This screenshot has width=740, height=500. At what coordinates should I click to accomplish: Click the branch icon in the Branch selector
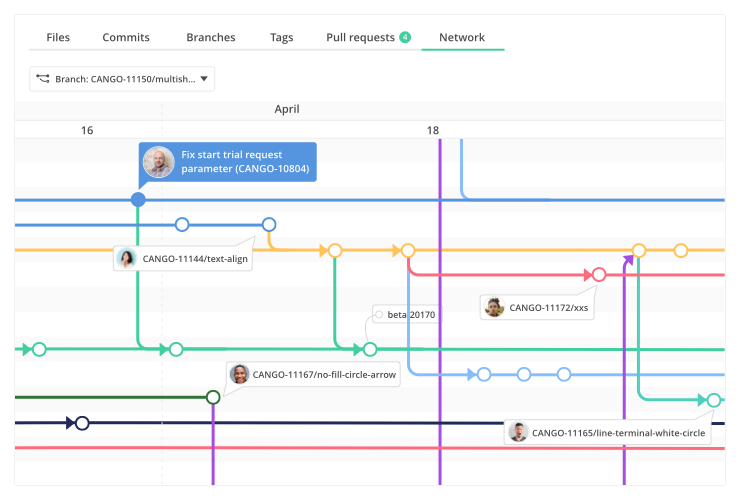(x=43, y=79)
